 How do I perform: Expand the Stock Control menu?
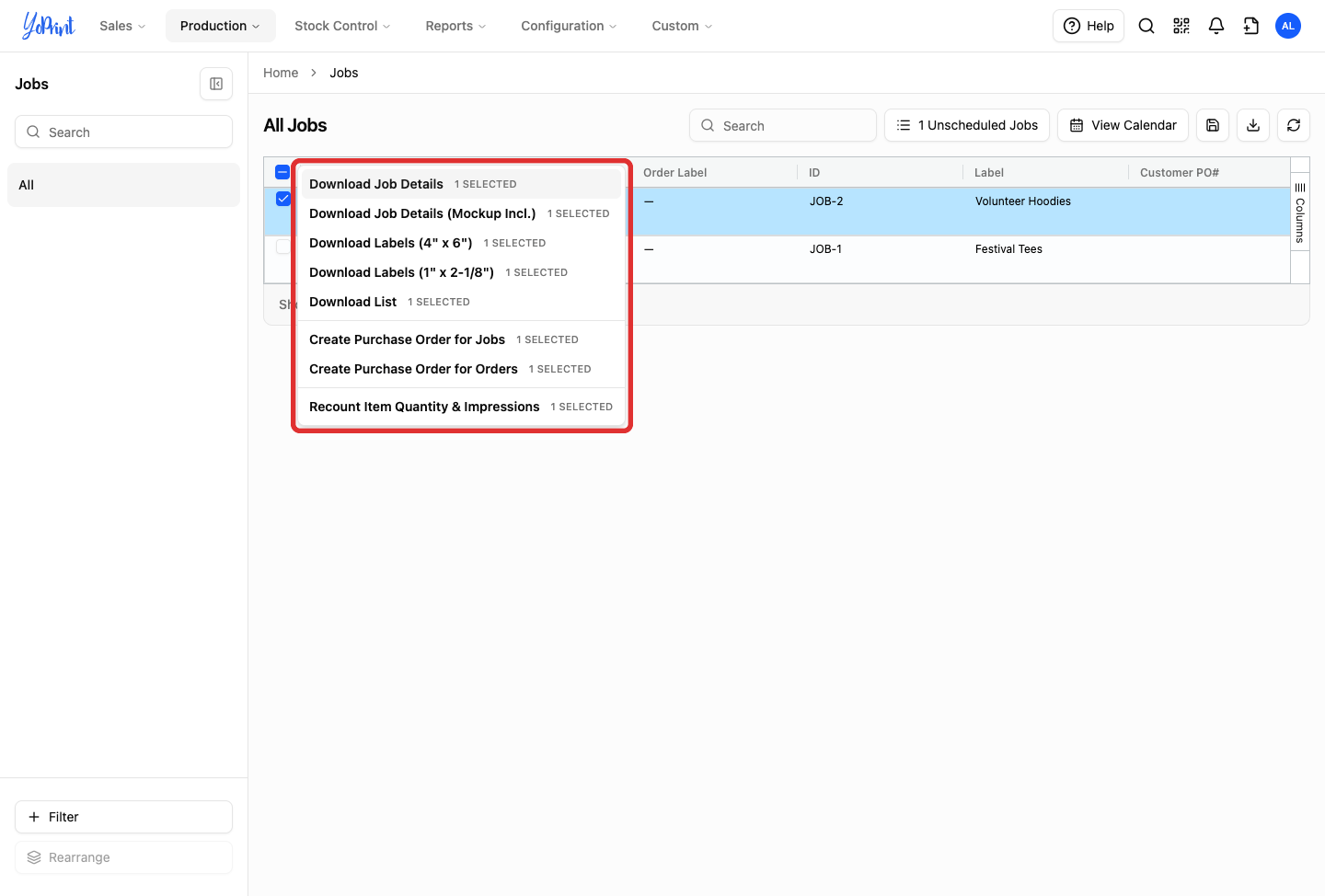[x=342, y=26]
